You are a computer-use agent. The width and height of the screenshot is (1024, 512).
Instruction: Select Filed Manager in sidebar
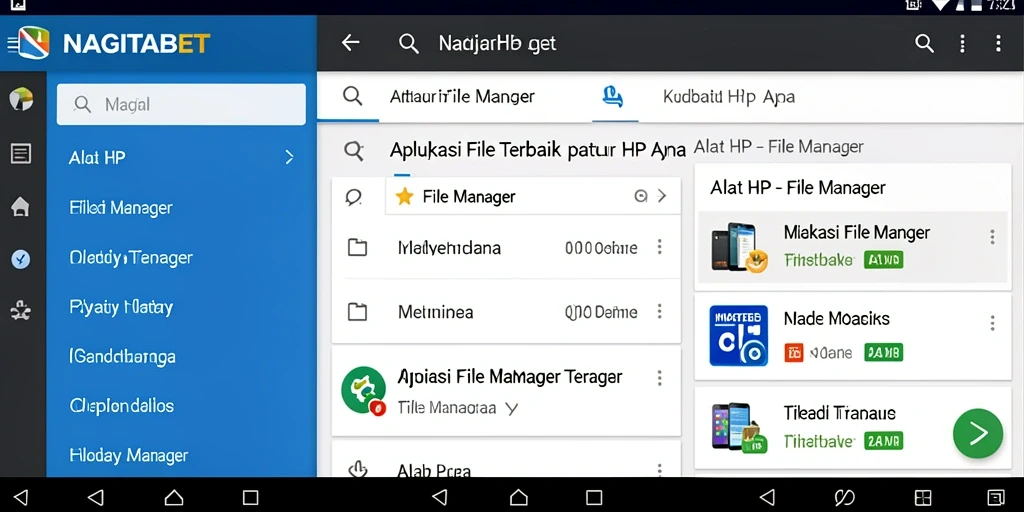tap(121, 208)
